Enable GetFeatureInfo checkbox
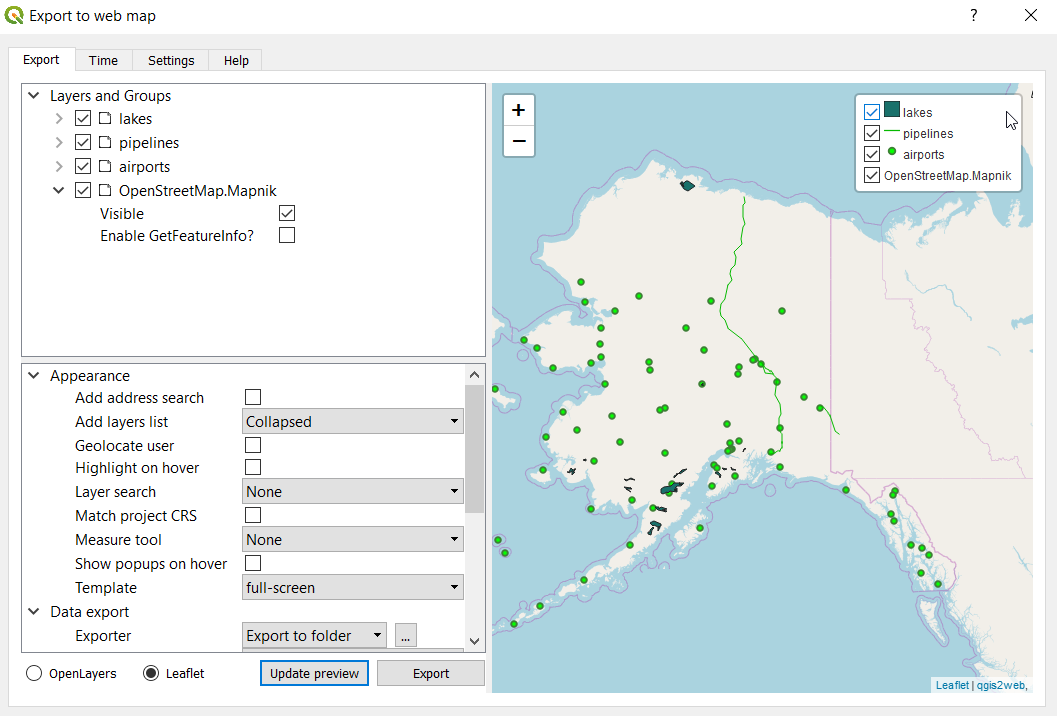This screenshot has height=716, width=1057. (287, 235)
